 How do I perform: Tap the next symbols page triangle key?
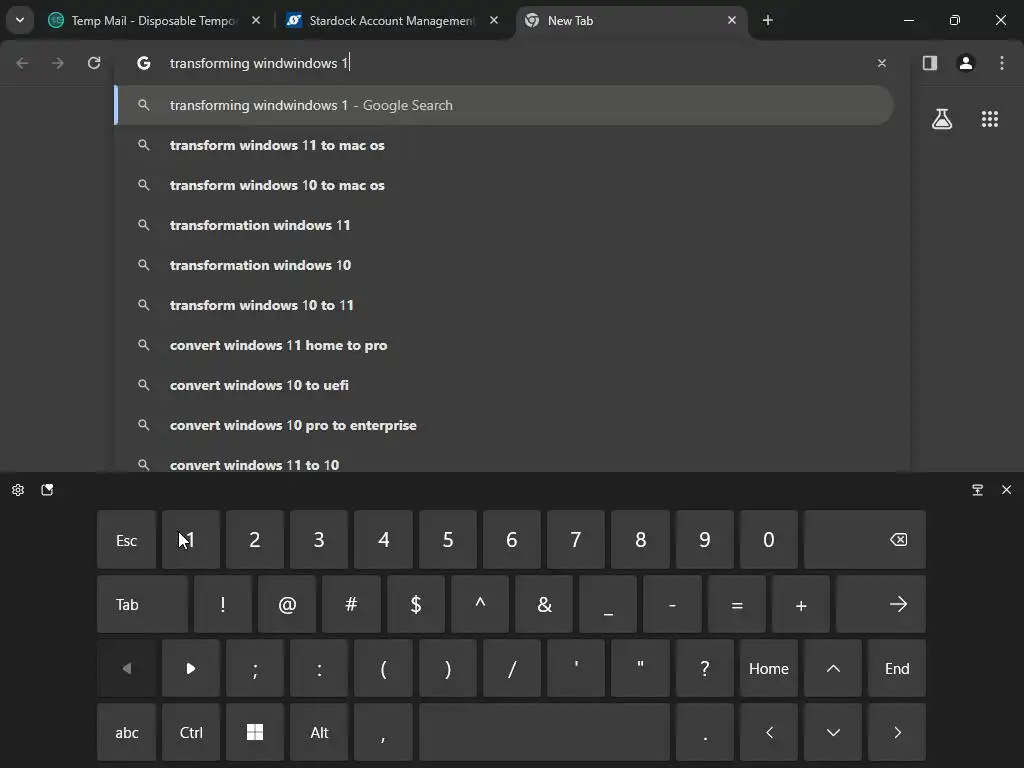click(x=191, y=668)
